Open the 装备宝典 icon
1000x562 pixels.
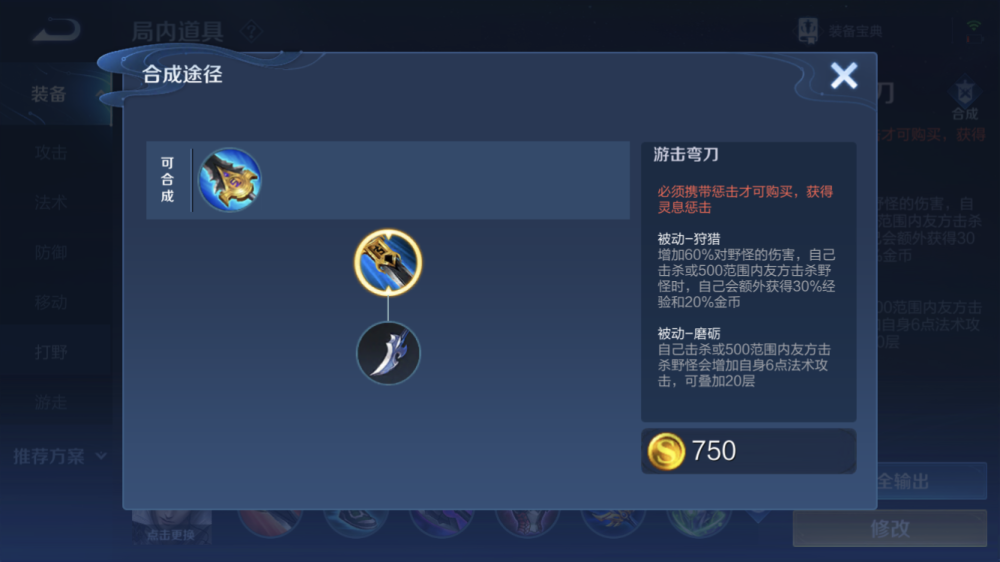tap(808, 30)
